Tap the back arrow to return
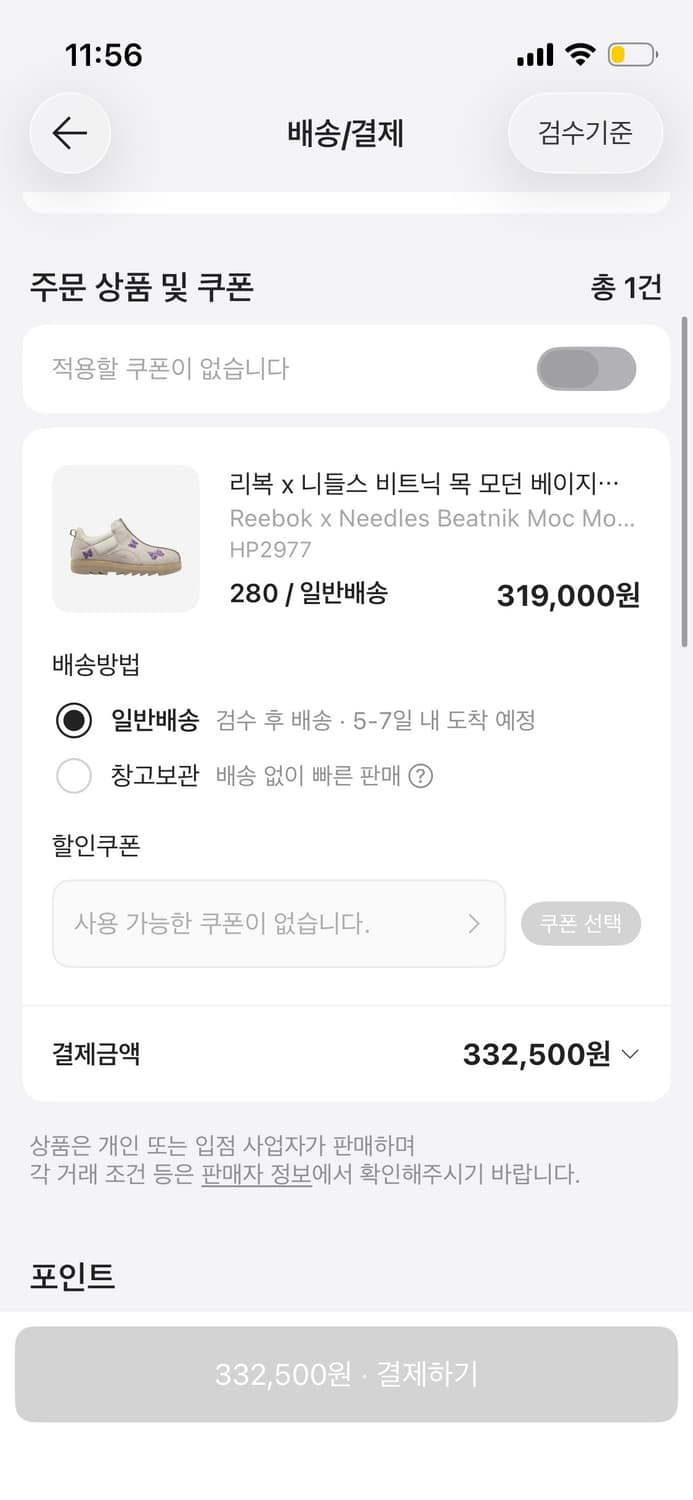 (x=69, y=133)
